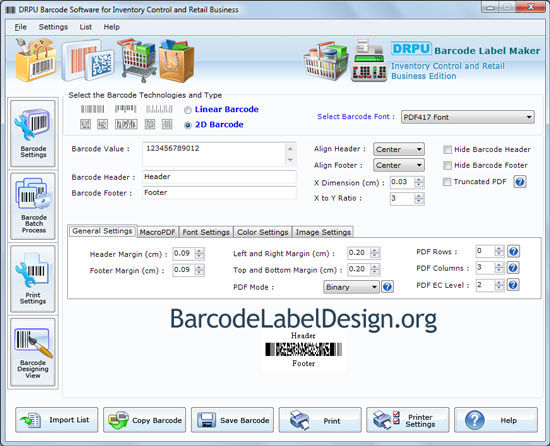Click the Save Barcode button
550x446 pixels.
coord(232,420)
